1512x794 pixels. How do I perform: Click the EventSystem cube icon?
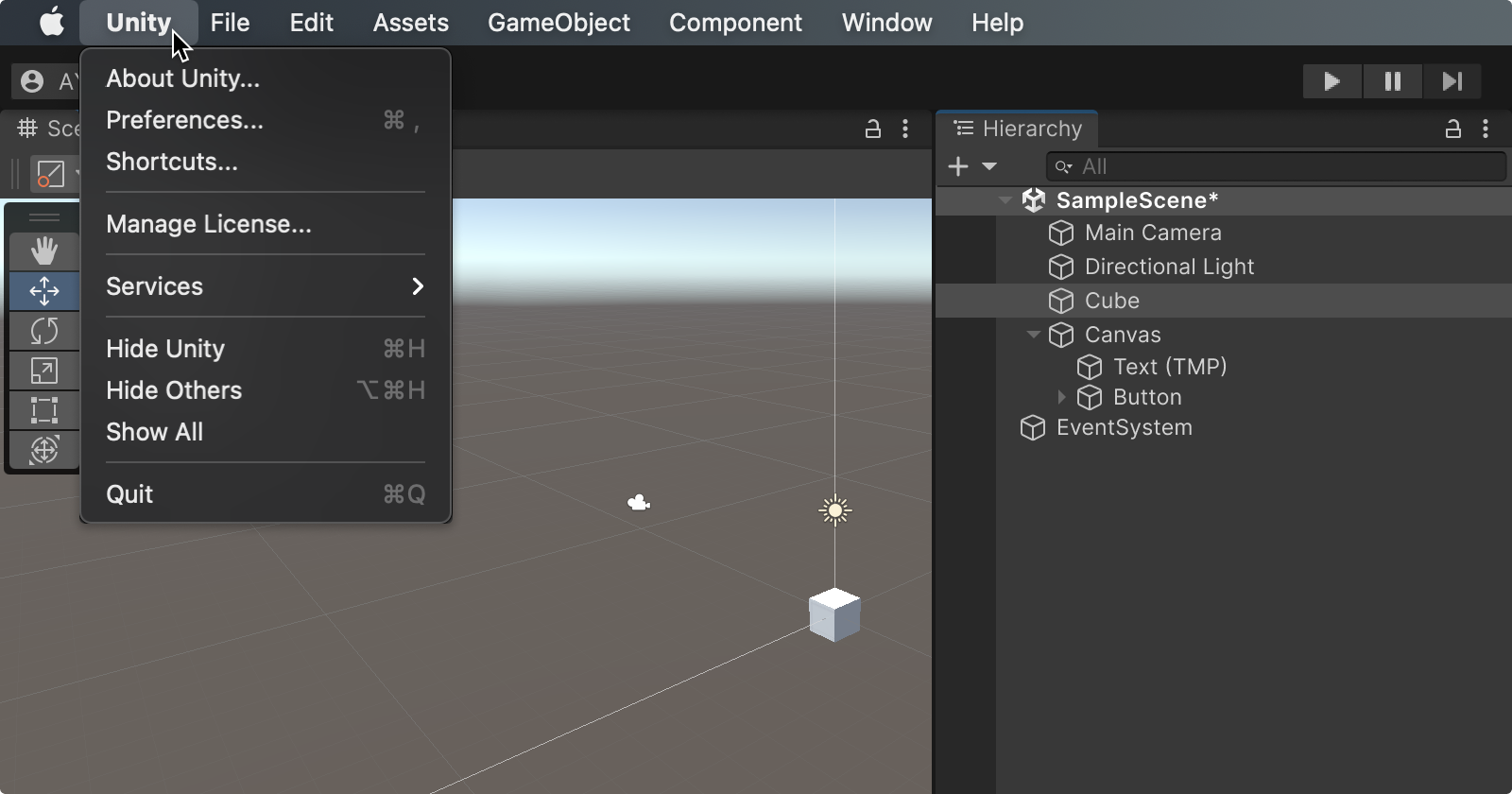click(x=1033, y=427)
